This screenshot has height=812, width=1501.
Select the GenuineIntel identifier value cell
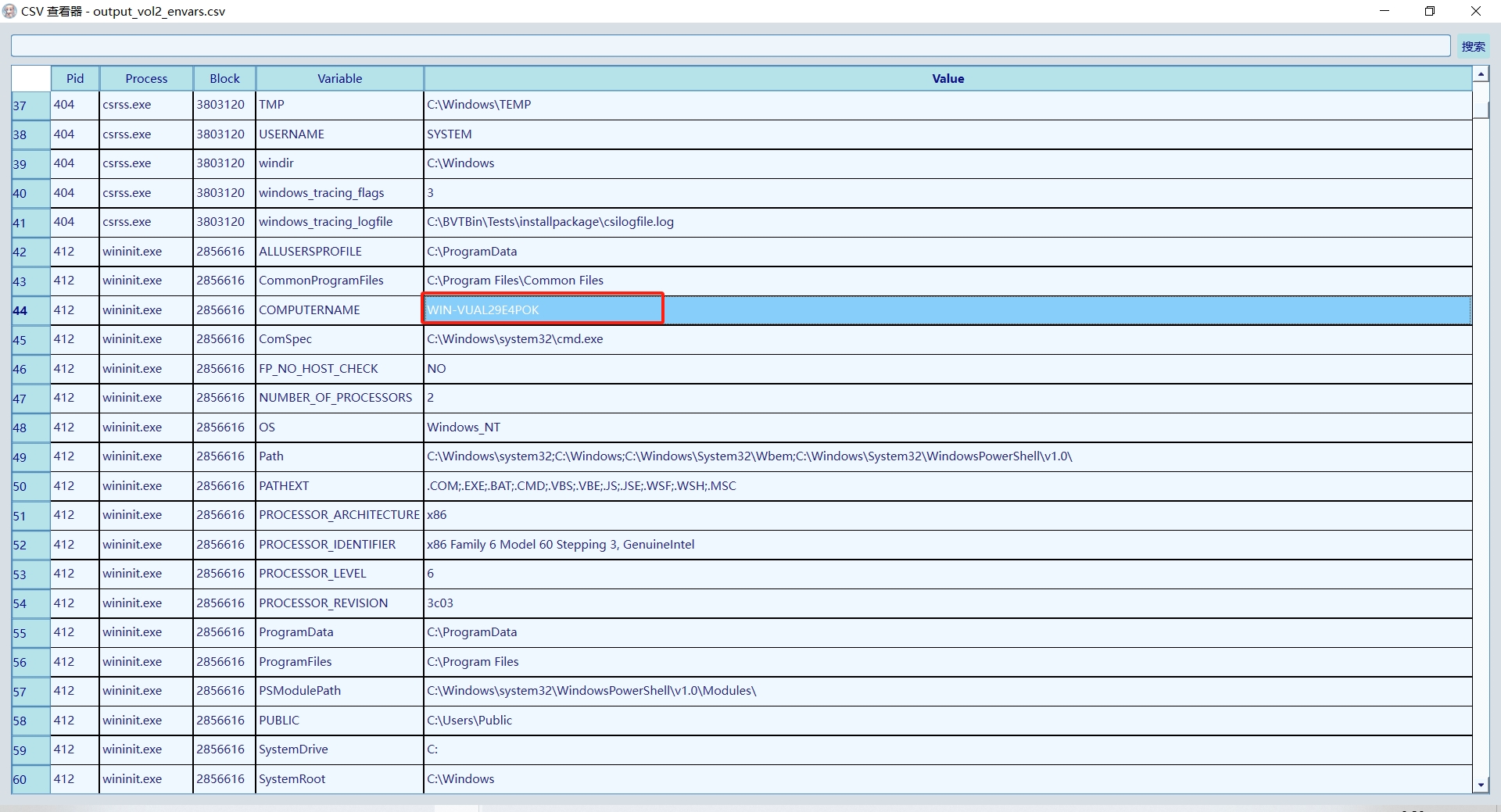click(x=948, y=545)
